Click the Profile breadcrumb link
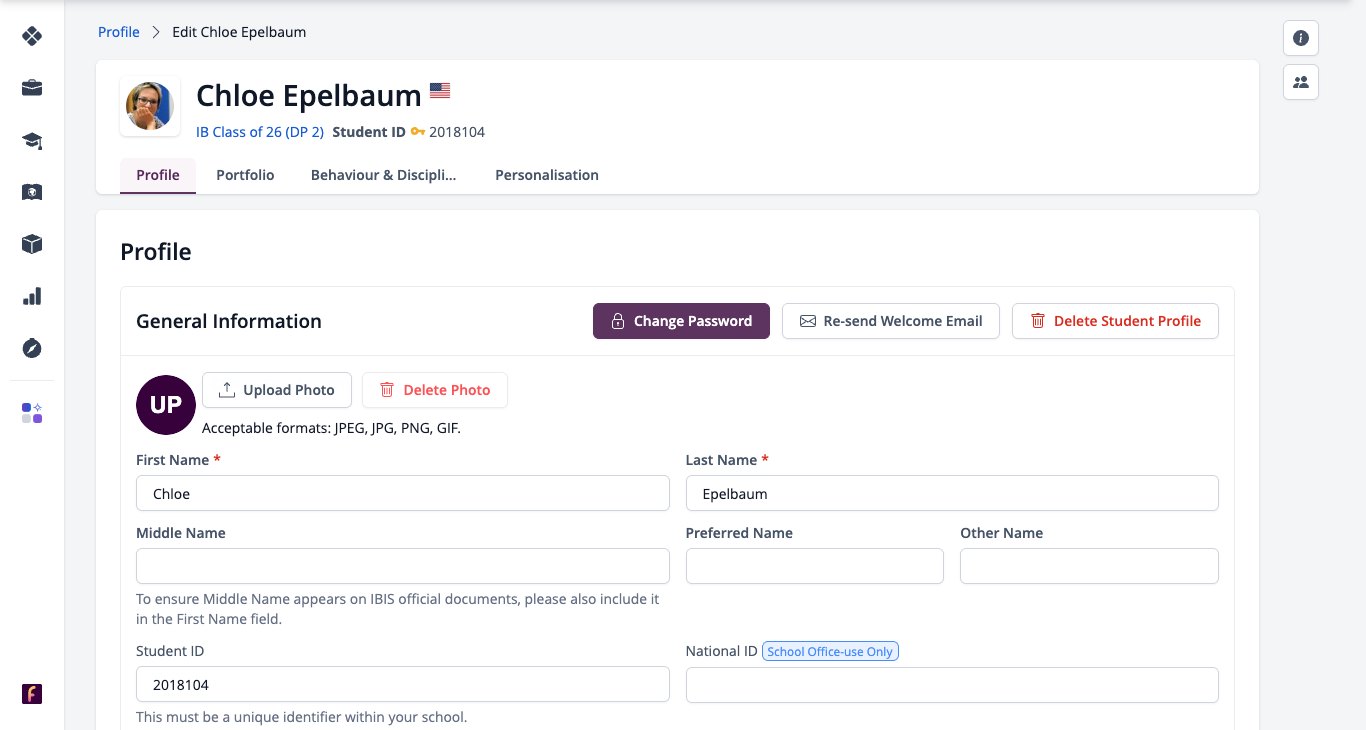 coord(119,32)
